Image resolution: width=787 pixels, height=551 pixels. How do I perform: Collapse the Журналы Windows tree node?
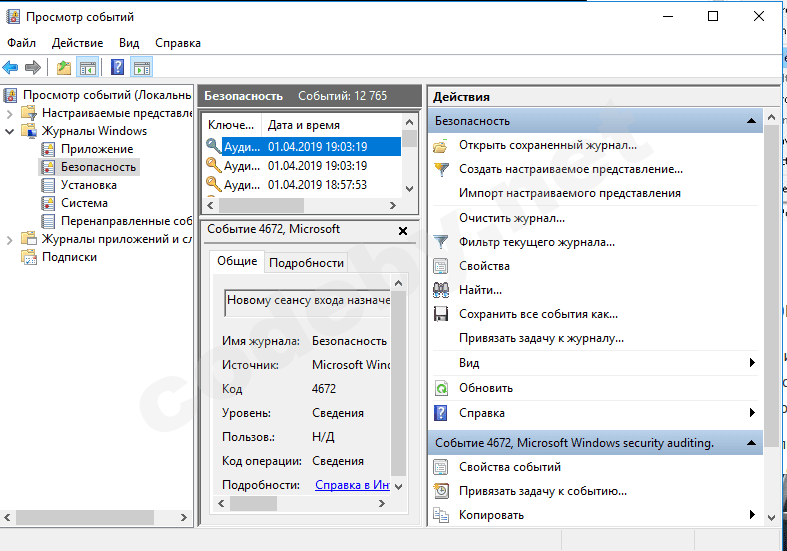[x=9, y=131]
